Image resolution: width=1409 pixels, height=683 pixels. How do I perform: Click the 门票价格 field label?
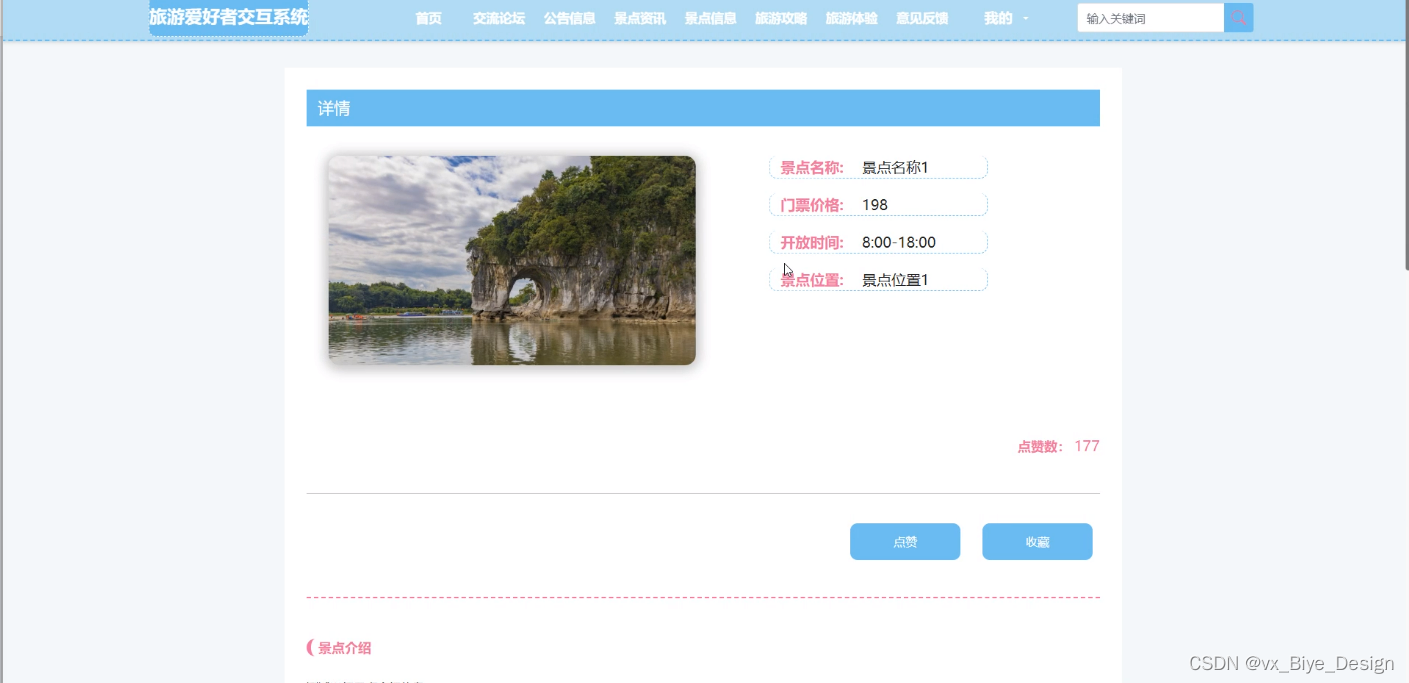[812, 205]
